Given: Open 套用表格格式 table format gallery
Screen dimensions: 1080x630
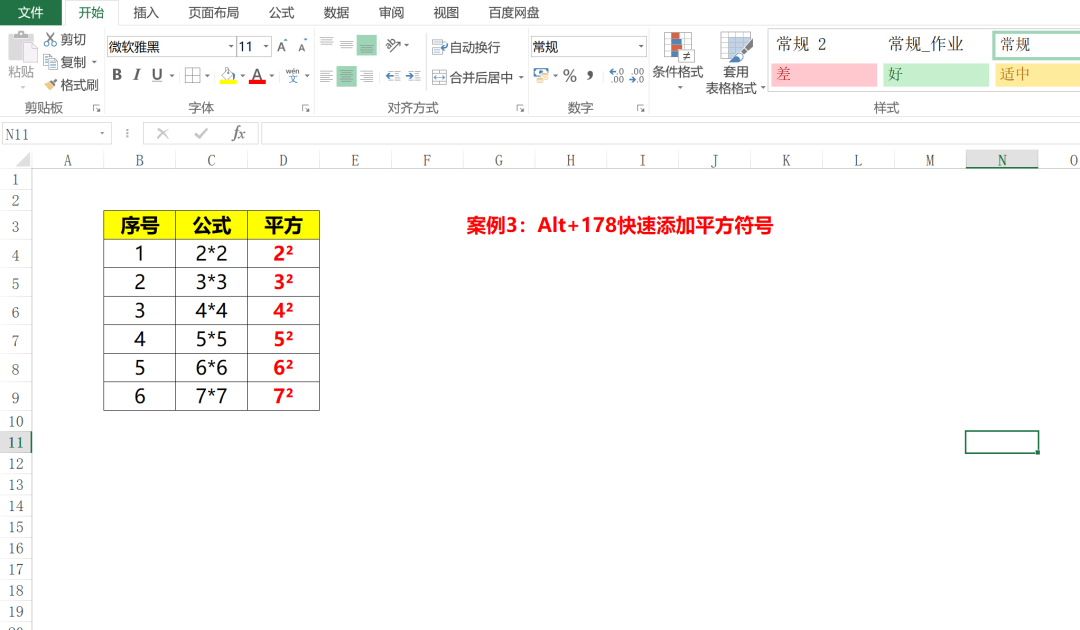Looking at the screenshot, I should pos(735,62).
